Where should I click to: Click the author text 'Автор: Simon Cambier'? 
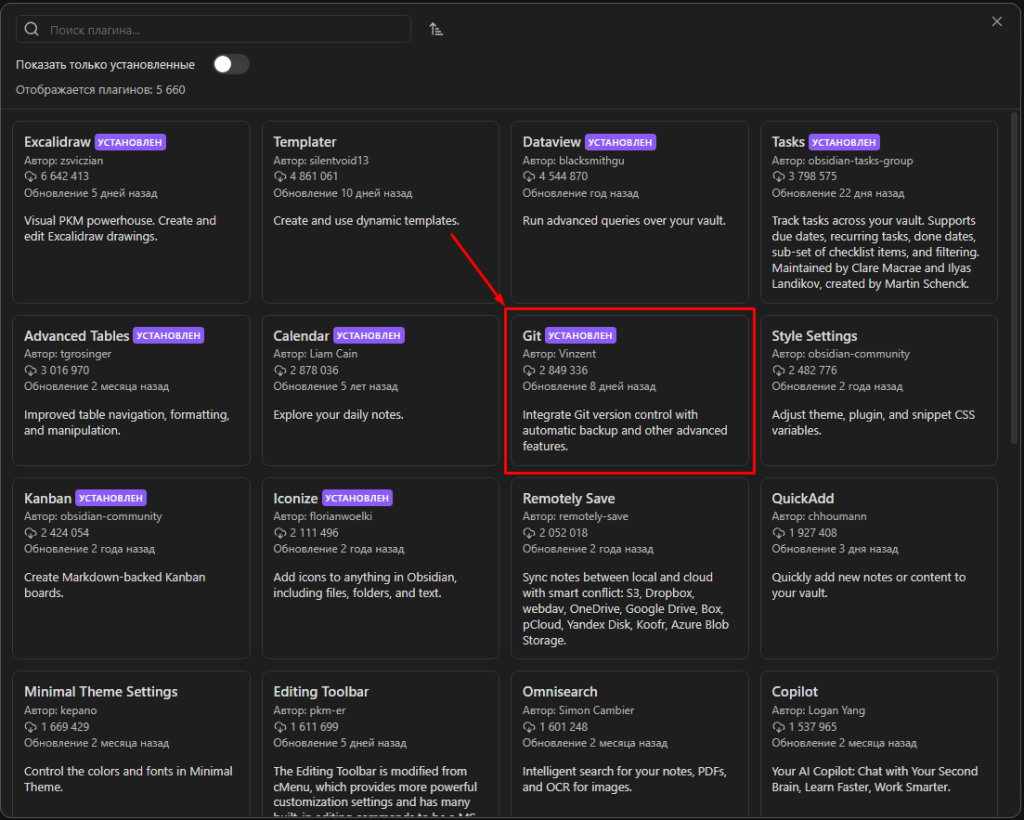[578, 710]
